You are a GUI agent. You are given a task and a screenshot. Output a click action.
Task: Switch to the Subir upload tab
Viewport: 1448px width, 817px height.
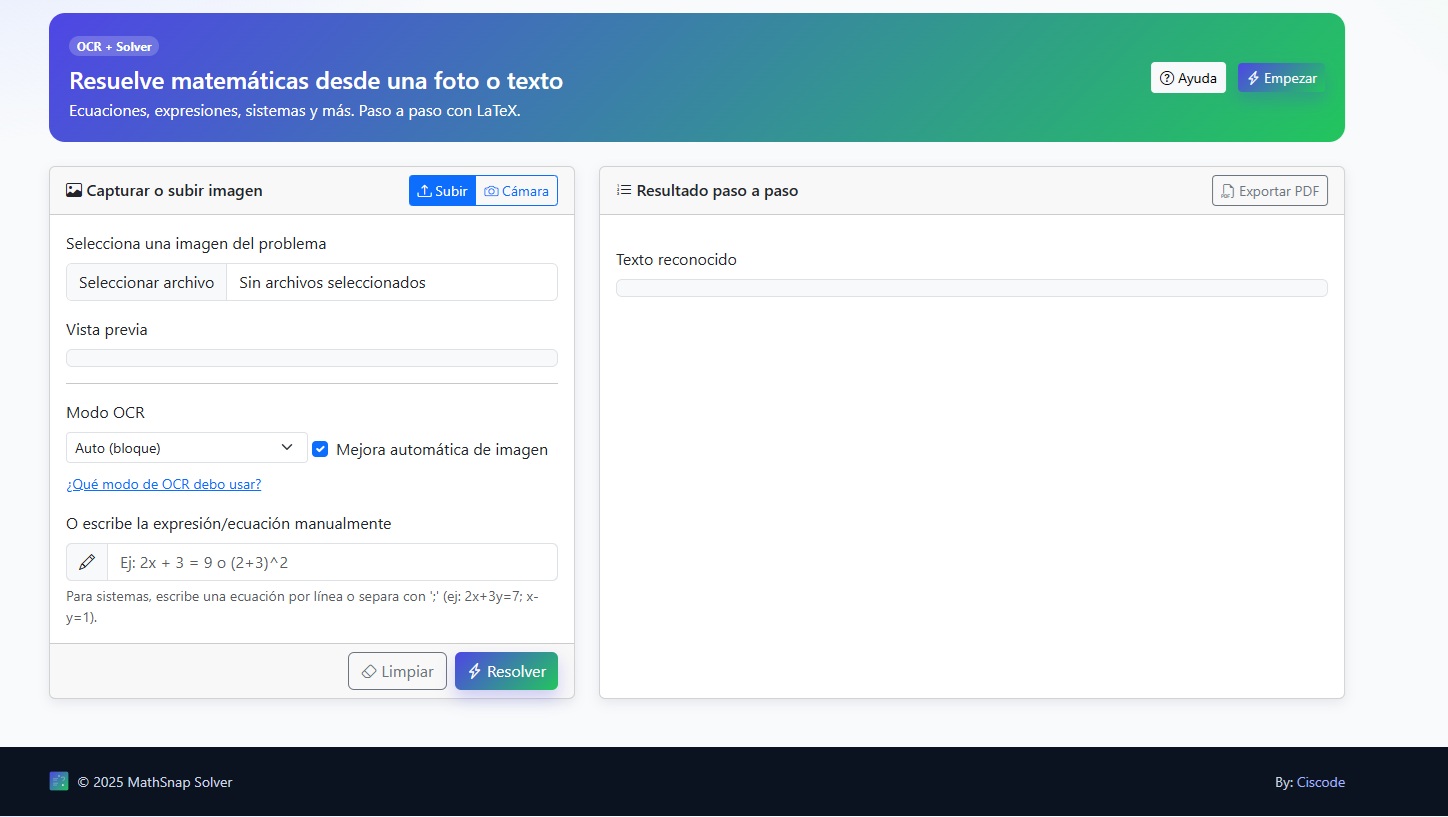click(x=442, y=191)
